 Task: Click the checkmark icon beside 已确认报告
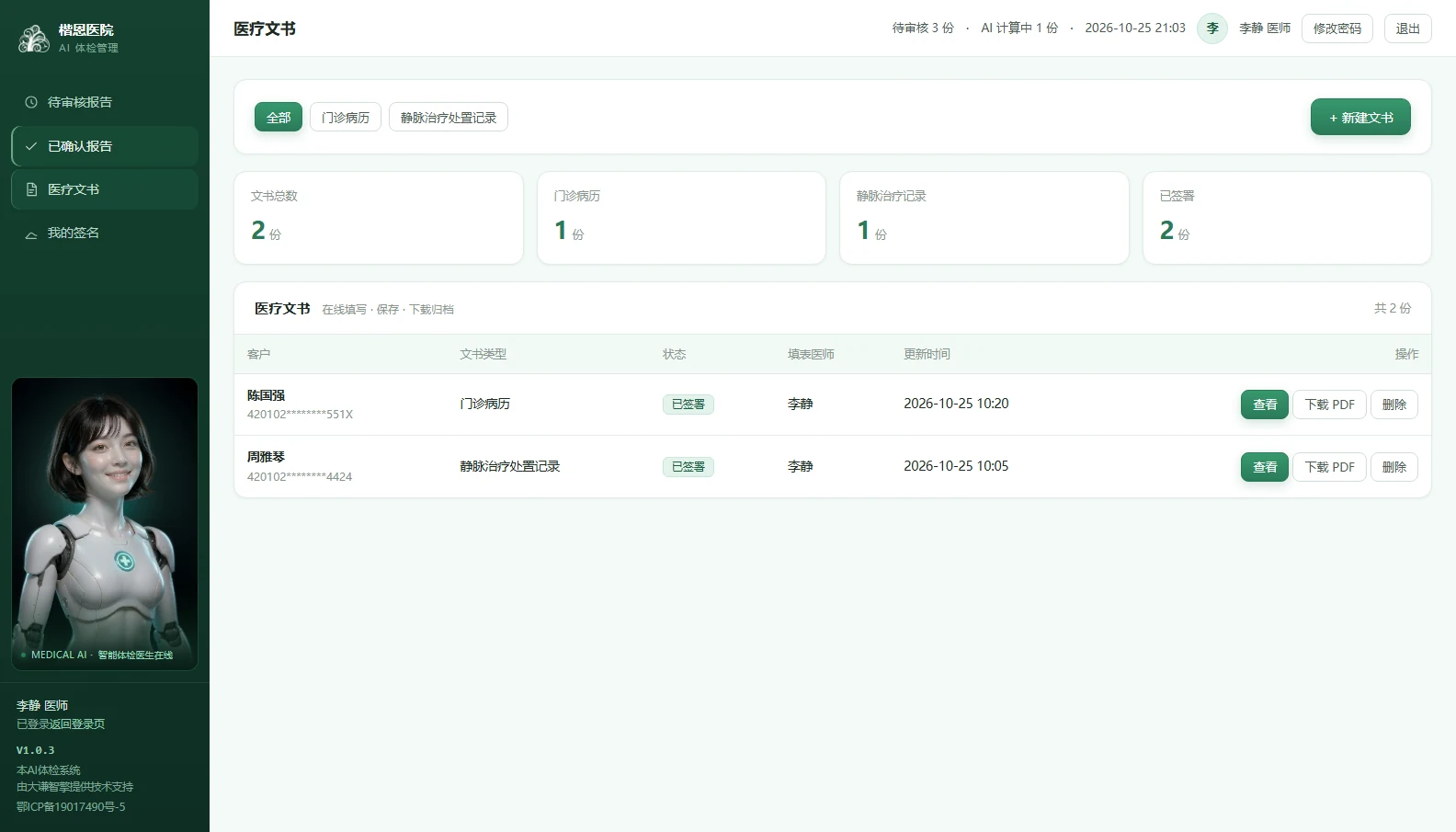(x=31, y=146)
